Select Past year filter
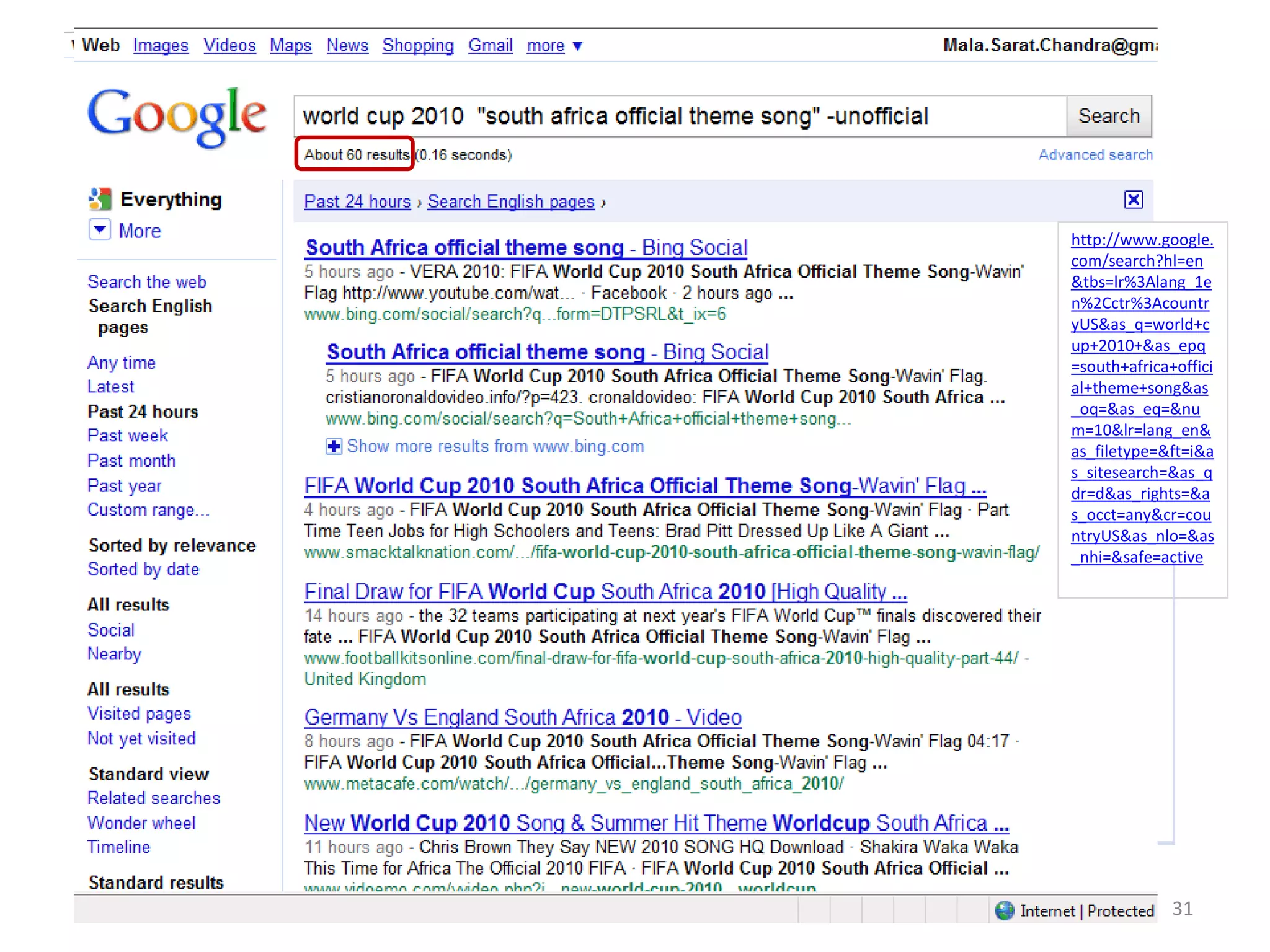 [x=124, y=486]
